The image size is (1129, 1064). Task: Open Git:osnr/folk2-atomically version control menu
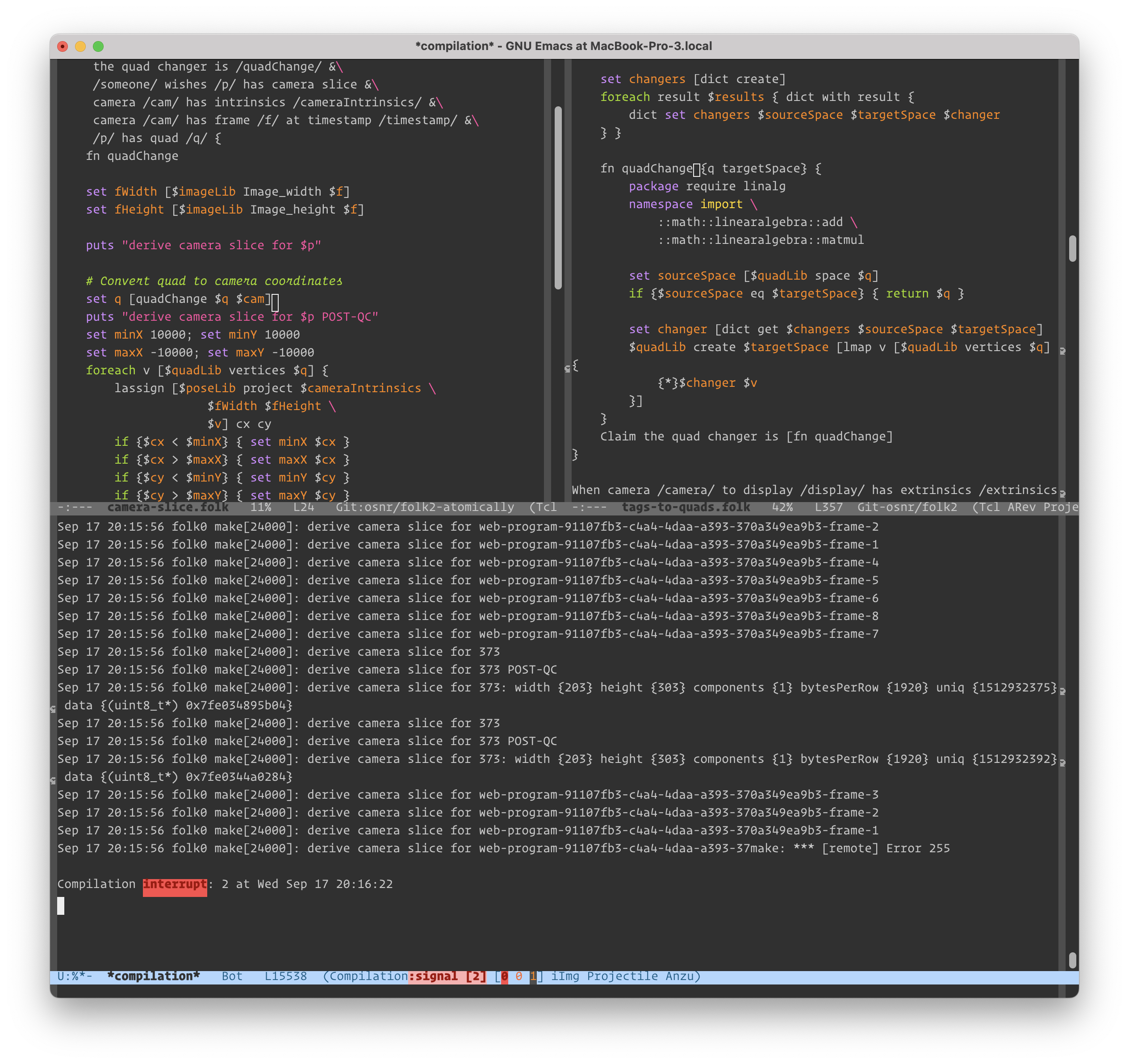[425, 507]
